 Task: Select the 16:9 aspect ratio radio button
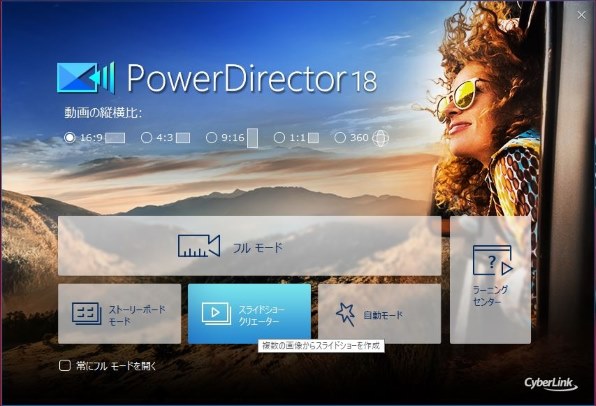point(70,137)
